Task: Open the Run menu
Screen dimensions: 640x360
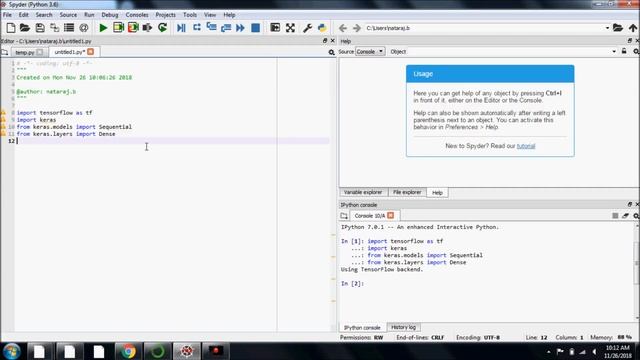Action: point(89,15)
